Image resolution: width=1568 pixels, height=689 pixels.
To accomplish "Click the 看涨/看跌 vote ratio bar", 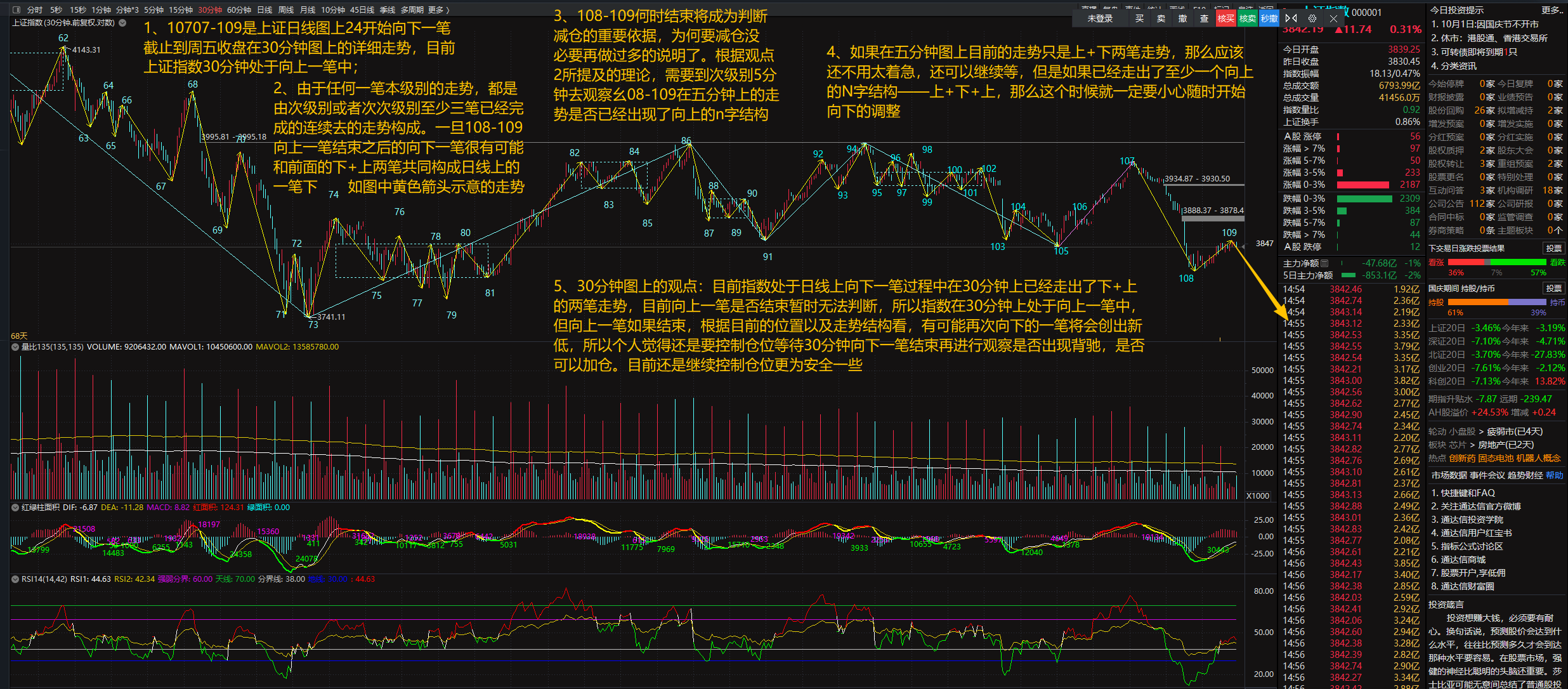I will click(x=1497, y=262).
